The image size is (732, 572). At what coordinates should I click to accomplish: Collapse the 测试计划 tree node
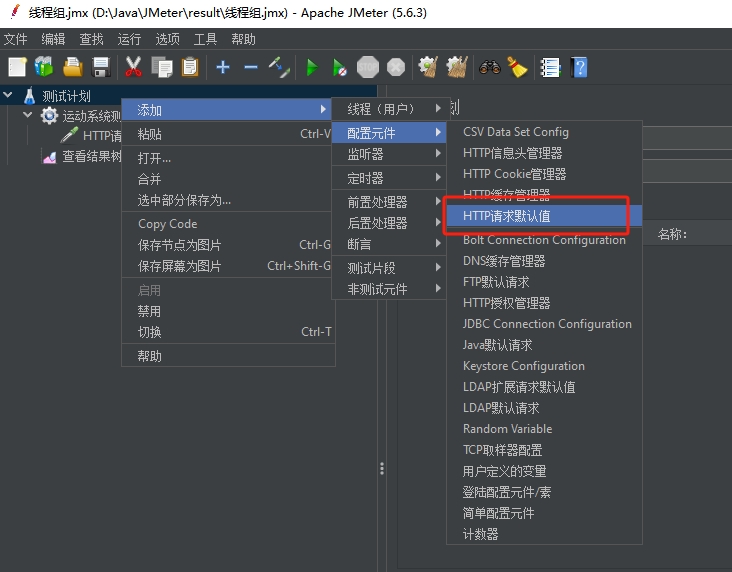pyautogui.click(x=9, y=96)
